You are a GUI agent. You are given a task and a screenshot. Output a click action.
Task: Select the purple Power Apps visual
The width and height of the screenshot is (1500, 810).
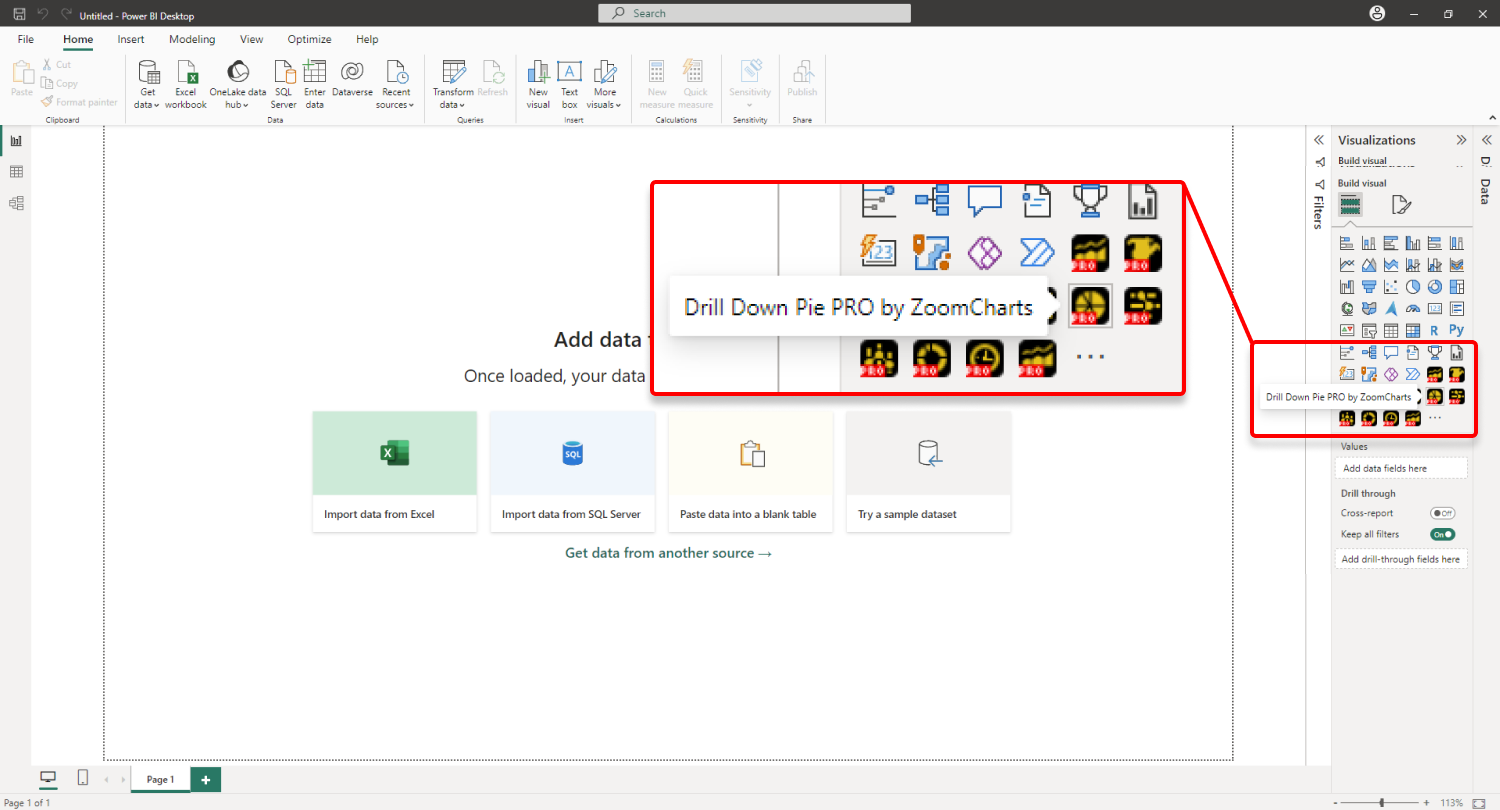[1391, 374]
